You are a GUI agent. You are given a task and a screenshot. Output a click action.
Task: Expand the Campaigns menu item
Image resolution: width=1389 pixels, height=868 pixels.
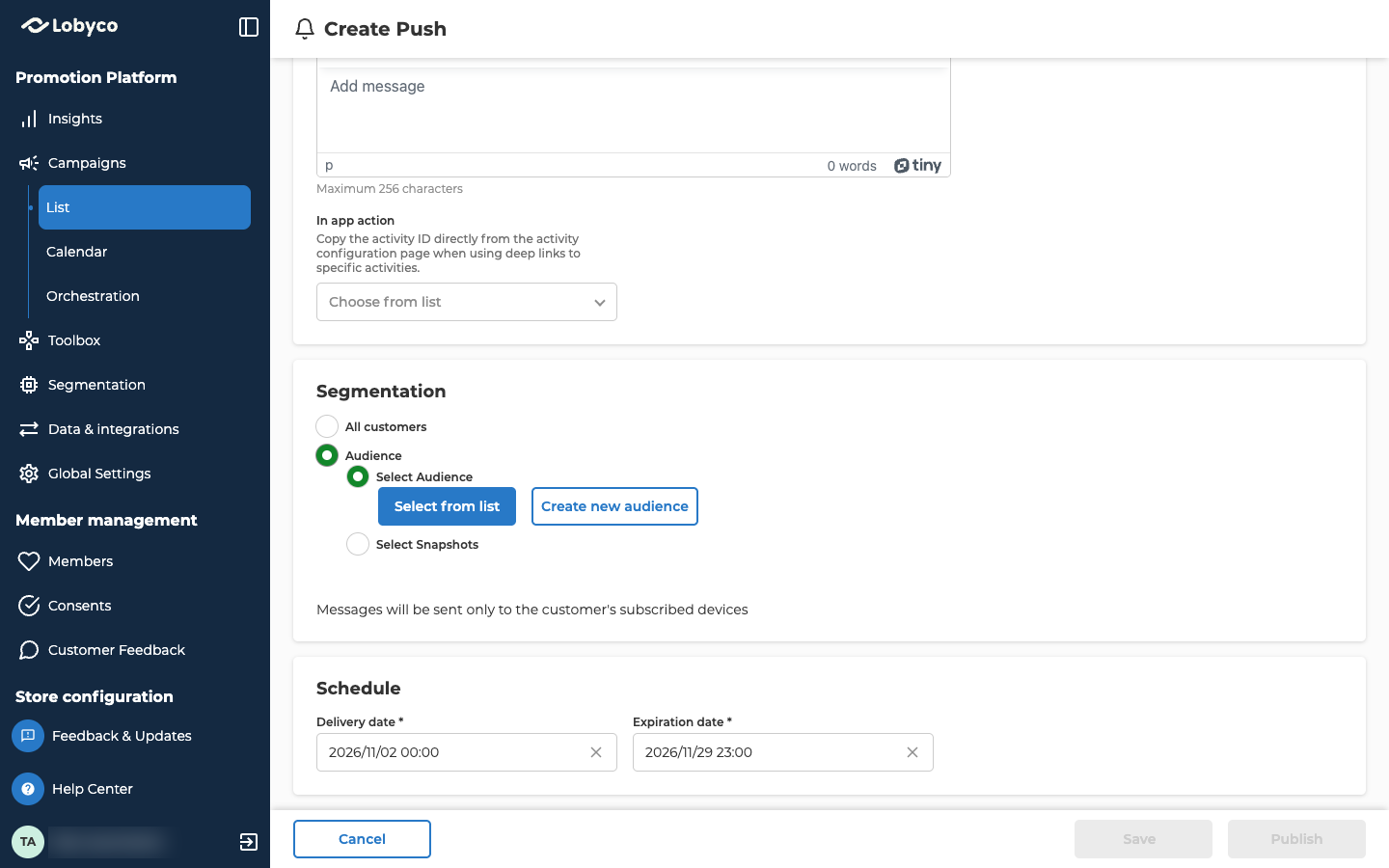coord(135,163)
